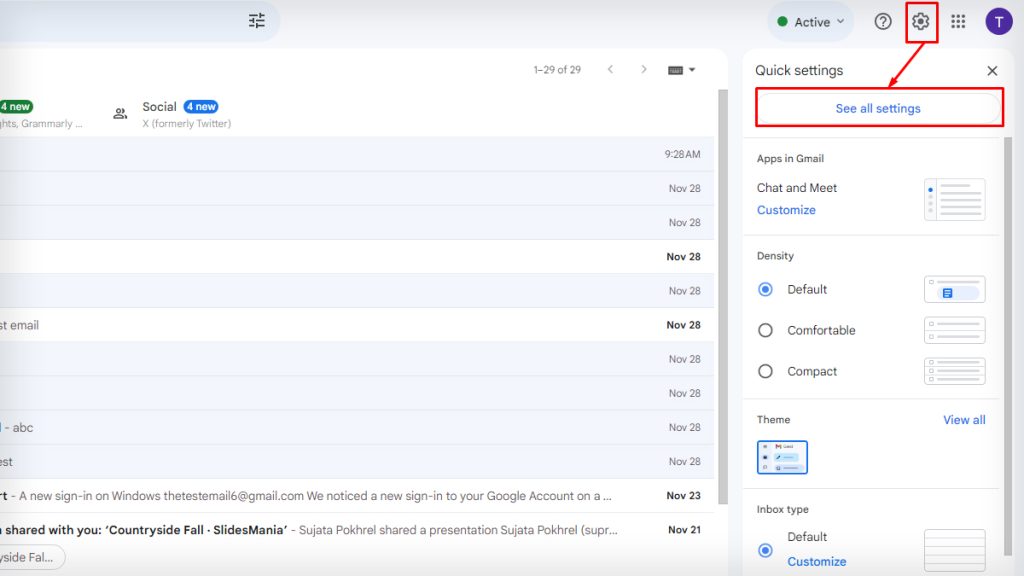
Task: Select the Default density option
Action: [x=765, y=289]
